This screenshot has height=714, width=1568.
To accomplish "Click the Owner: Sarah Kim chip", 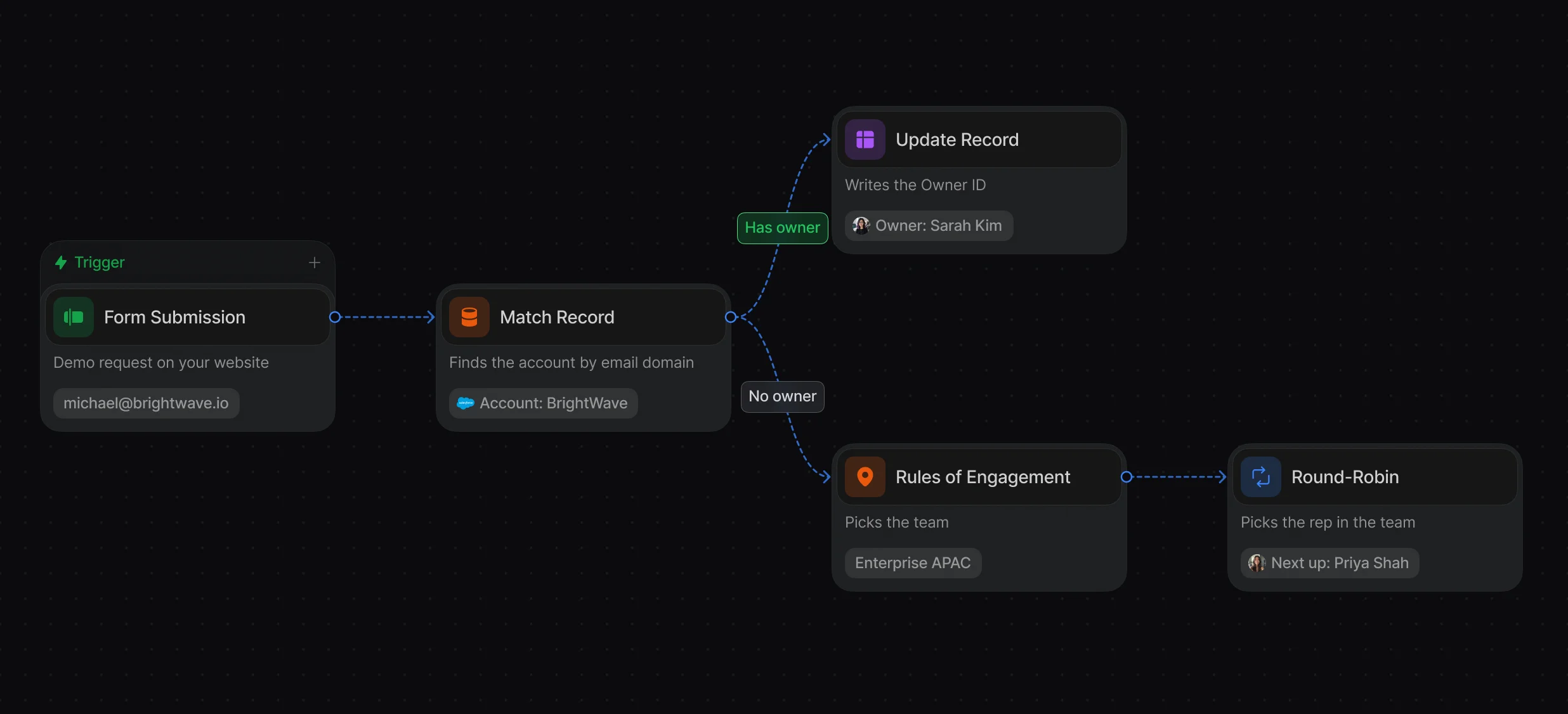I will pyautogui.click(x=929, y=226).
